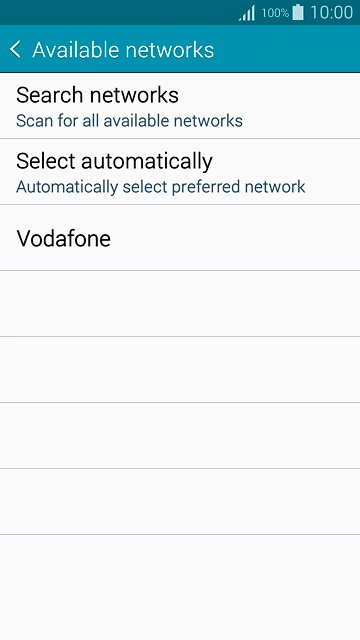Tap Scan for all available networks subtitle
The image size is (360, 640).
coord(129,121)
